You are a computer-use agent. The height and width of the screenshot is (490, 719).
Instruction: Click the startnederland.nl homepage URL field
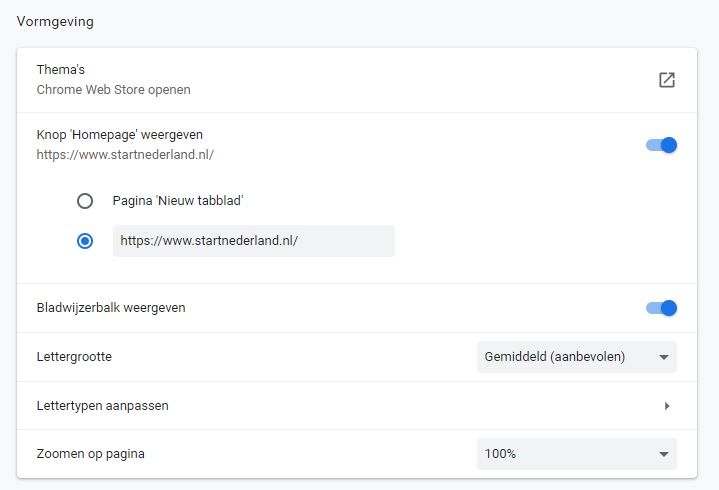[x=254, y=241]
